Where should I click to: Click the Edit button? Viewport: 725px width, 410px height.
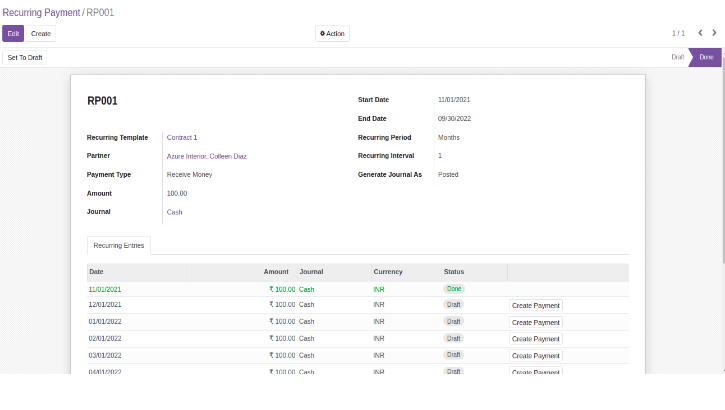tap(13, 33)
